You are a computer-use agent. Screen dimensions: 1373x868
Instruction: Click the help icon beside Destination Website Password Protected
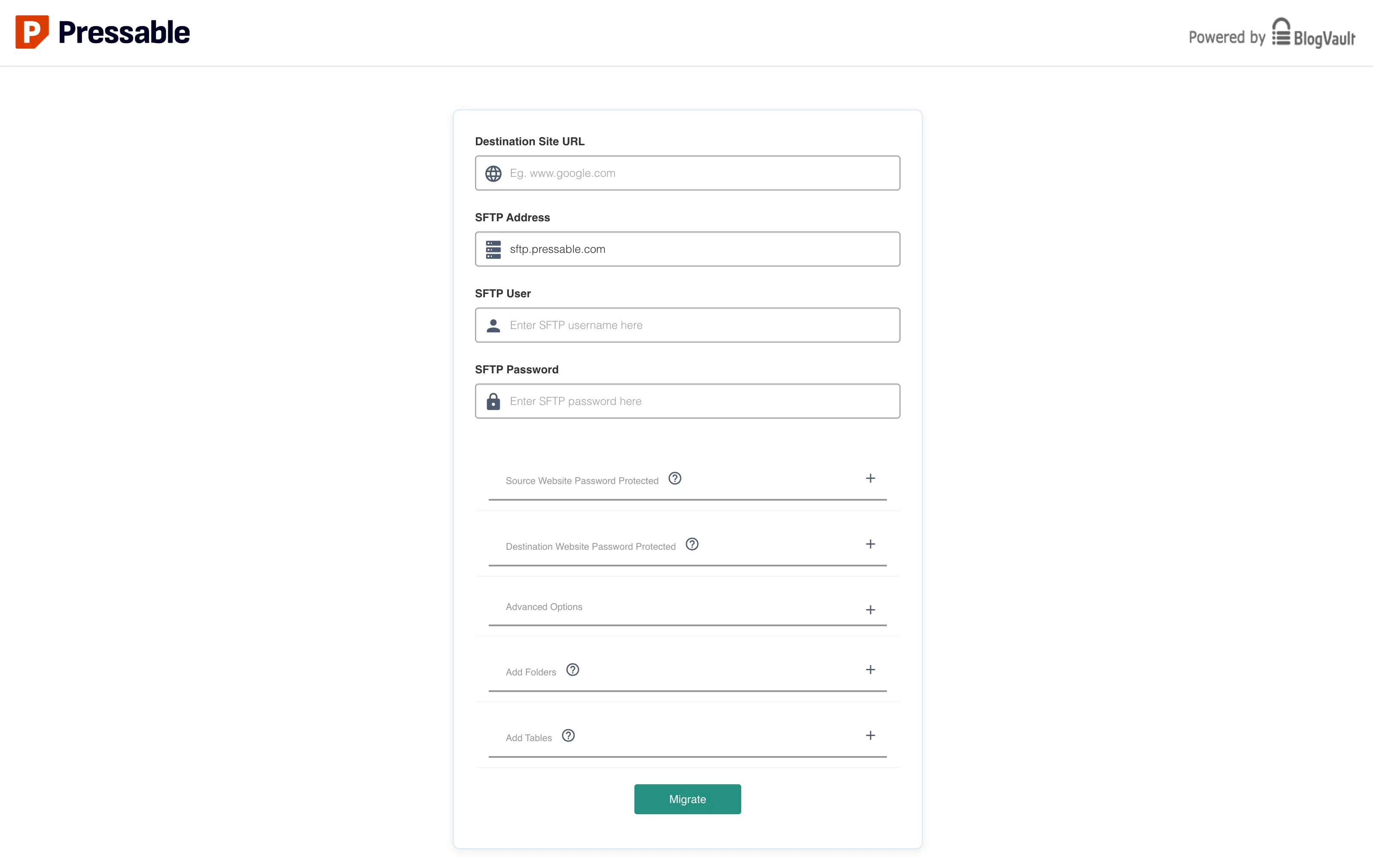point(692,544)
